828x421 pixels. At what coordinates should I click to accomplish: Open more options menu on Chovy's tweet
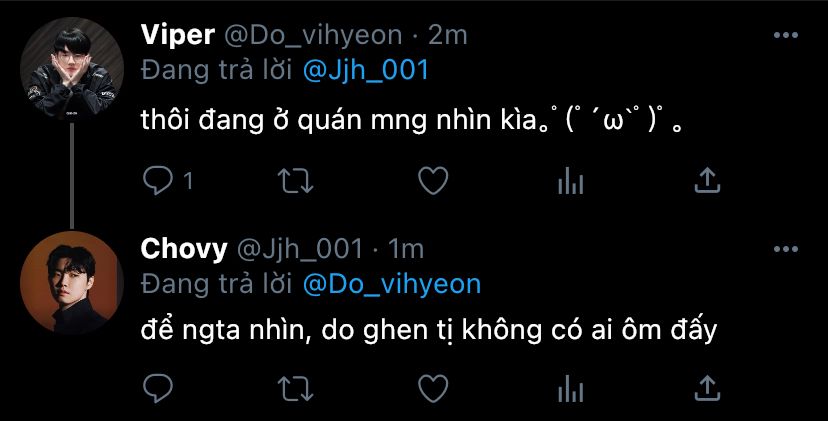click(786, 249)
